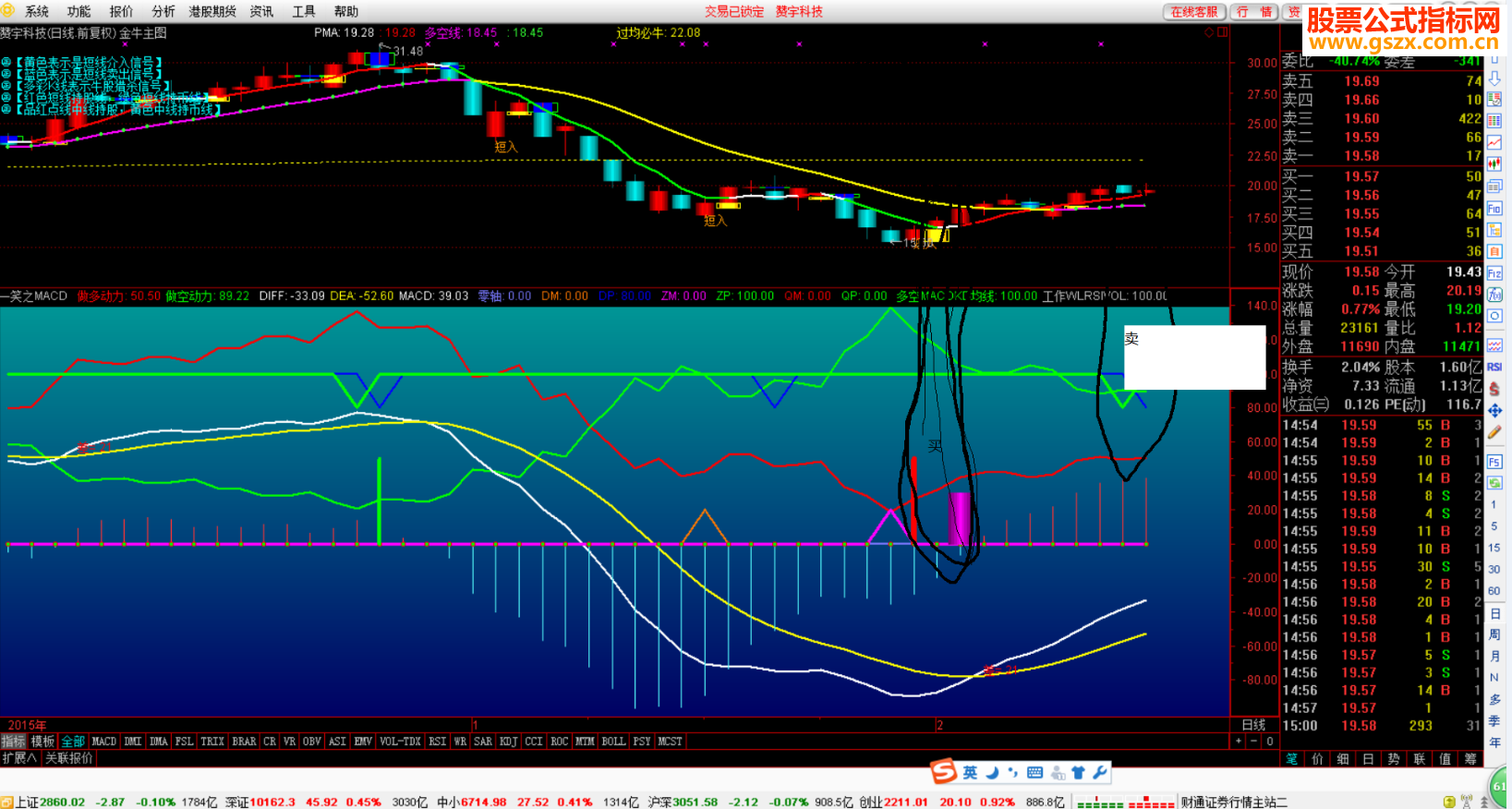Click the 上证 index value in status bar

coord(64,802)
